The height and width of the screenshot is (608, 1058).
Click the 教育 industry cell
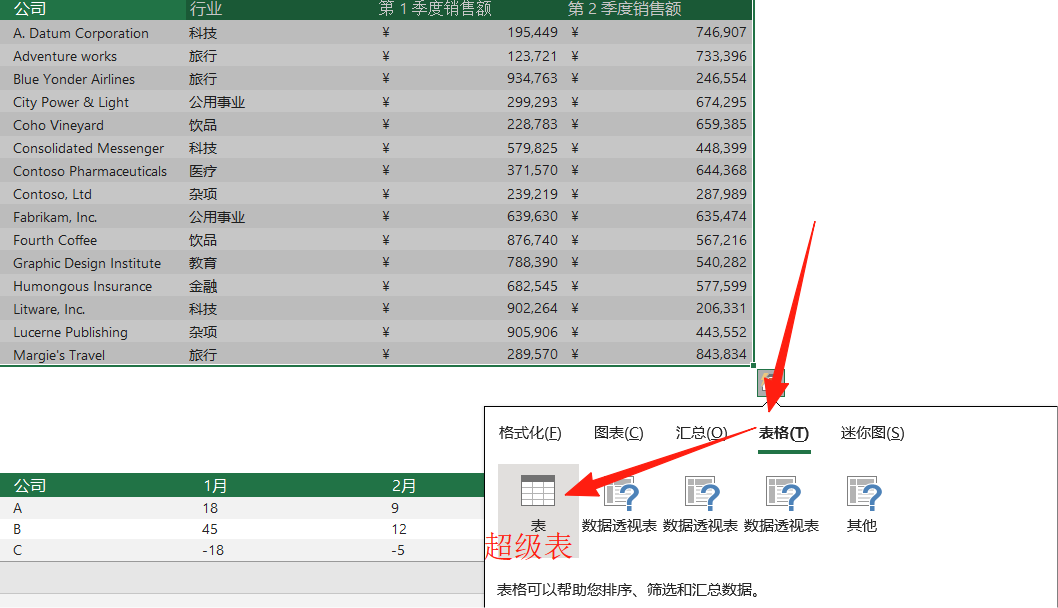(202, 262)
